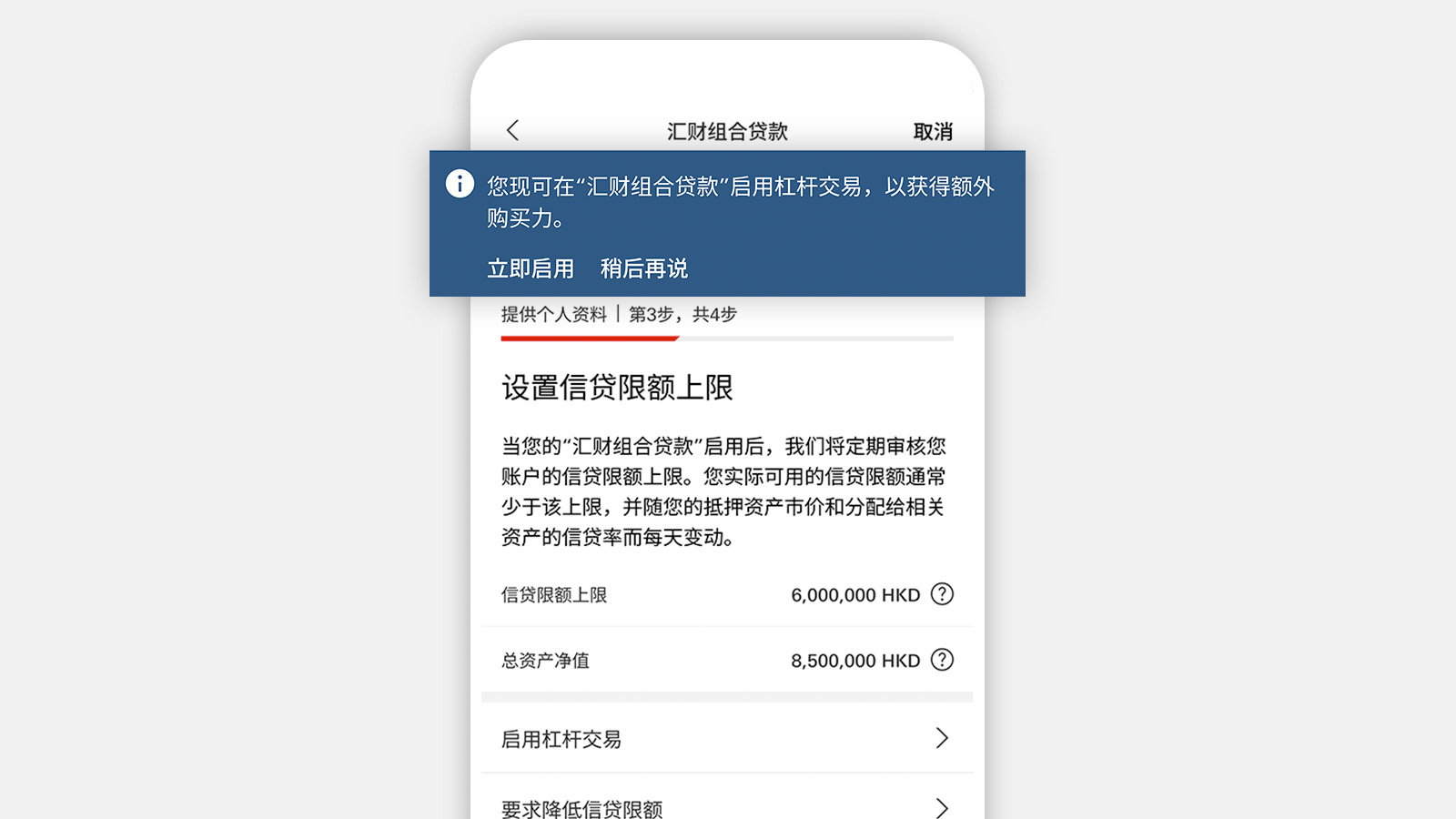Select 立即启用 in the banner
This screenshot has width=1456, height=819.
coord(531,268)
